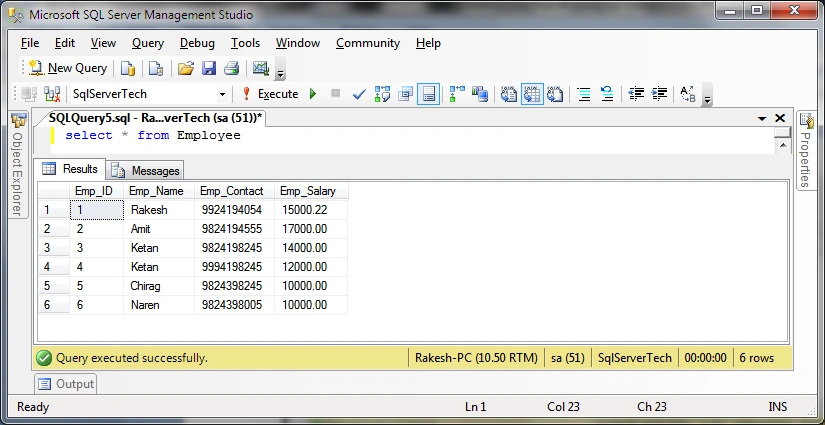Toggle Results to Grid output mode
Screen dimensions: 825x425
[x=532, y=94]
